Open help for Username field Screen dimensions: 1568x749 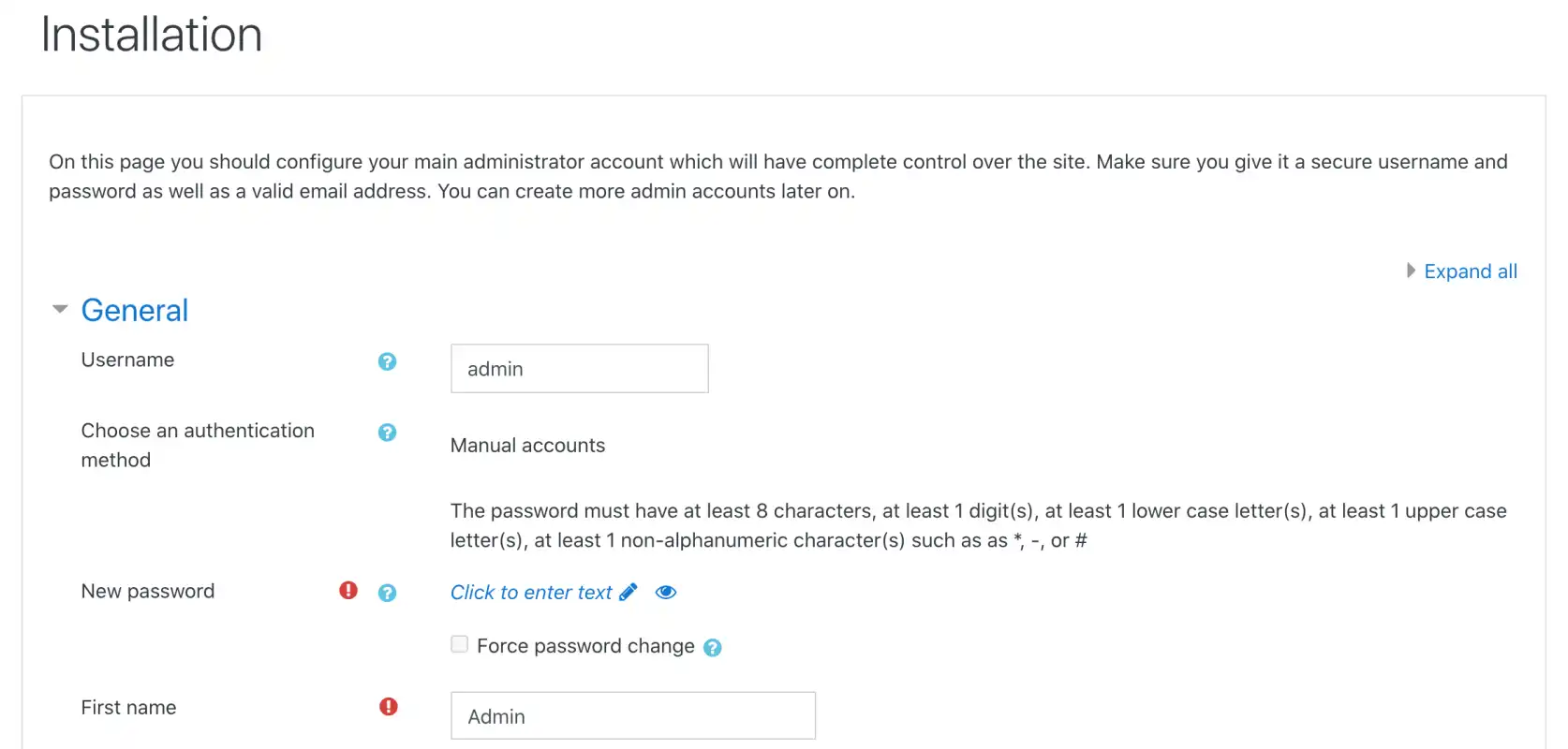point(387,361)
